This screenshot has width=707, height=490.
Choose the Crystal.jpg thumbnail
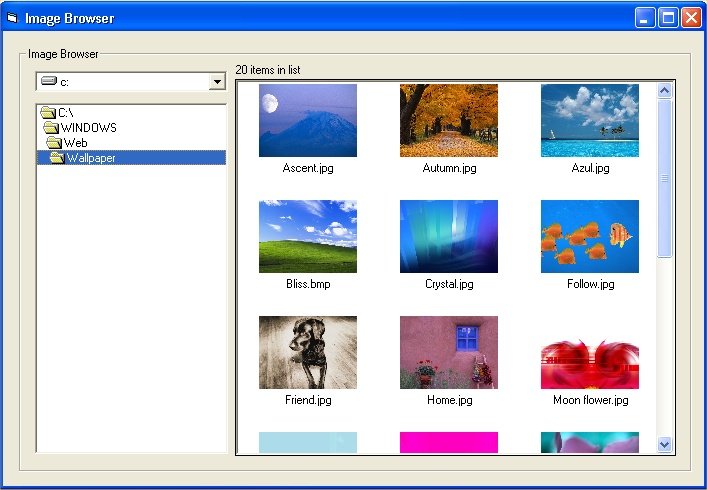point(448,237)
